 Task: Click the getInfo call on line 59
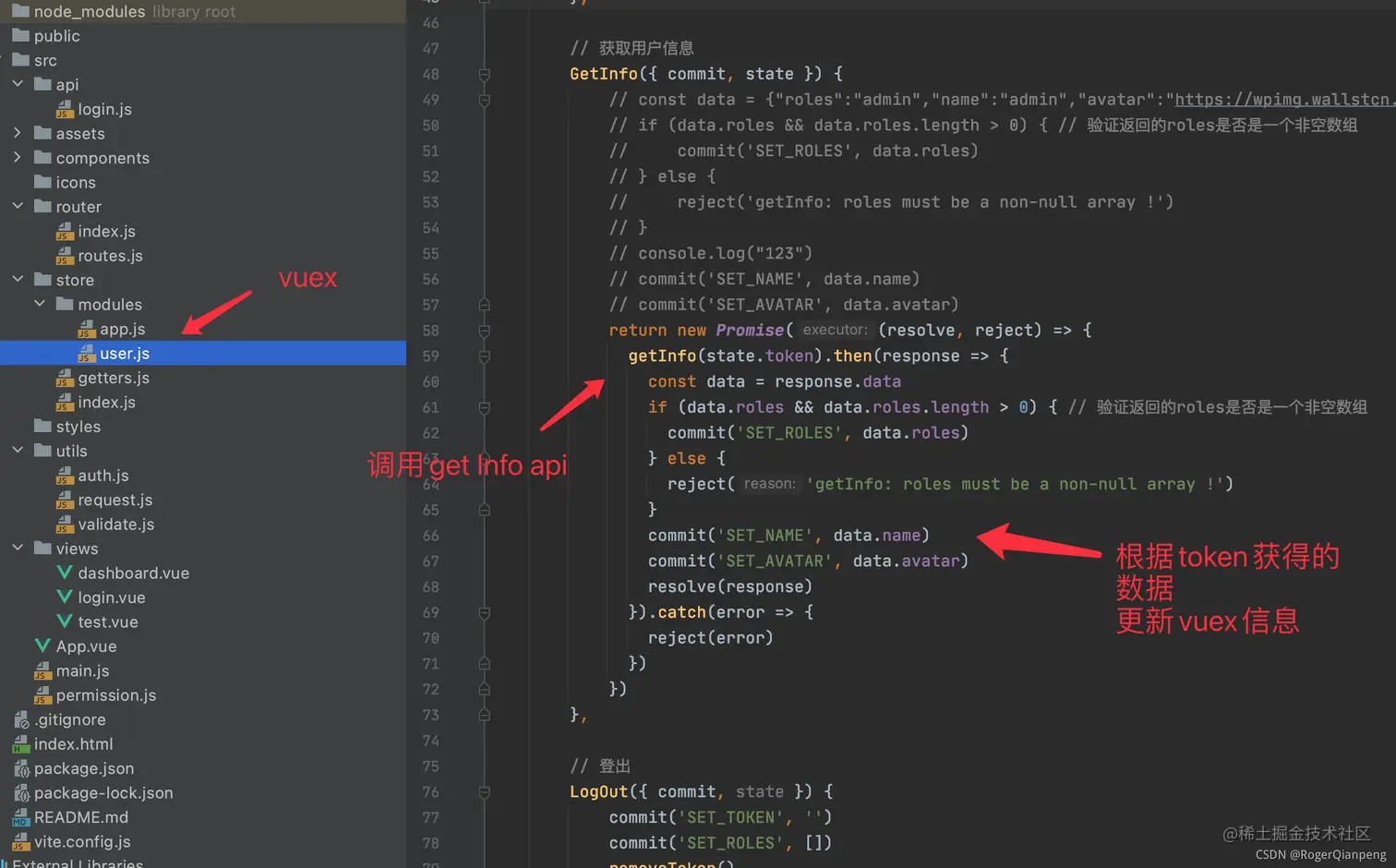point(662,356)
